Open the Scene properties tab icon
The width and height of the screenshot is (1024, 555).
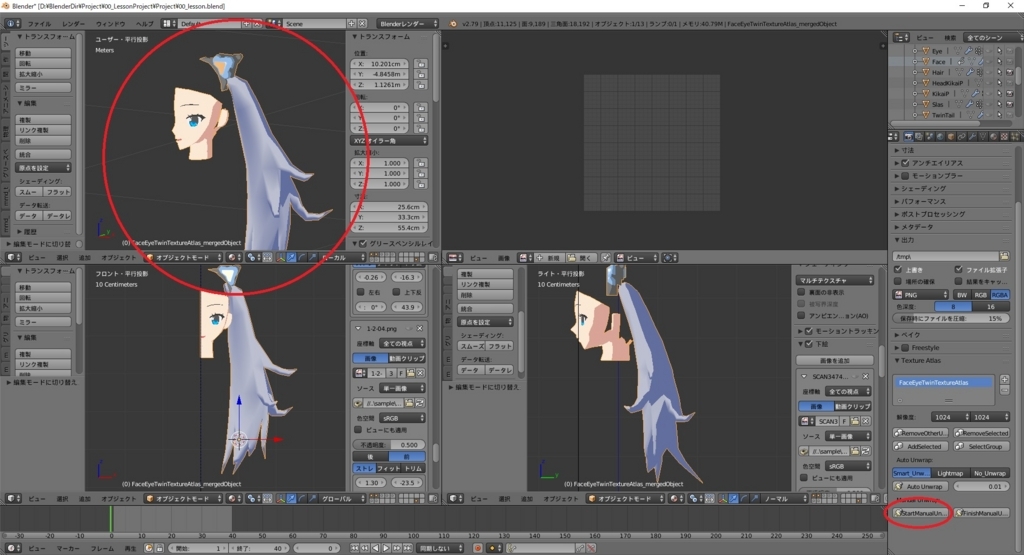[x=929, y=136]
